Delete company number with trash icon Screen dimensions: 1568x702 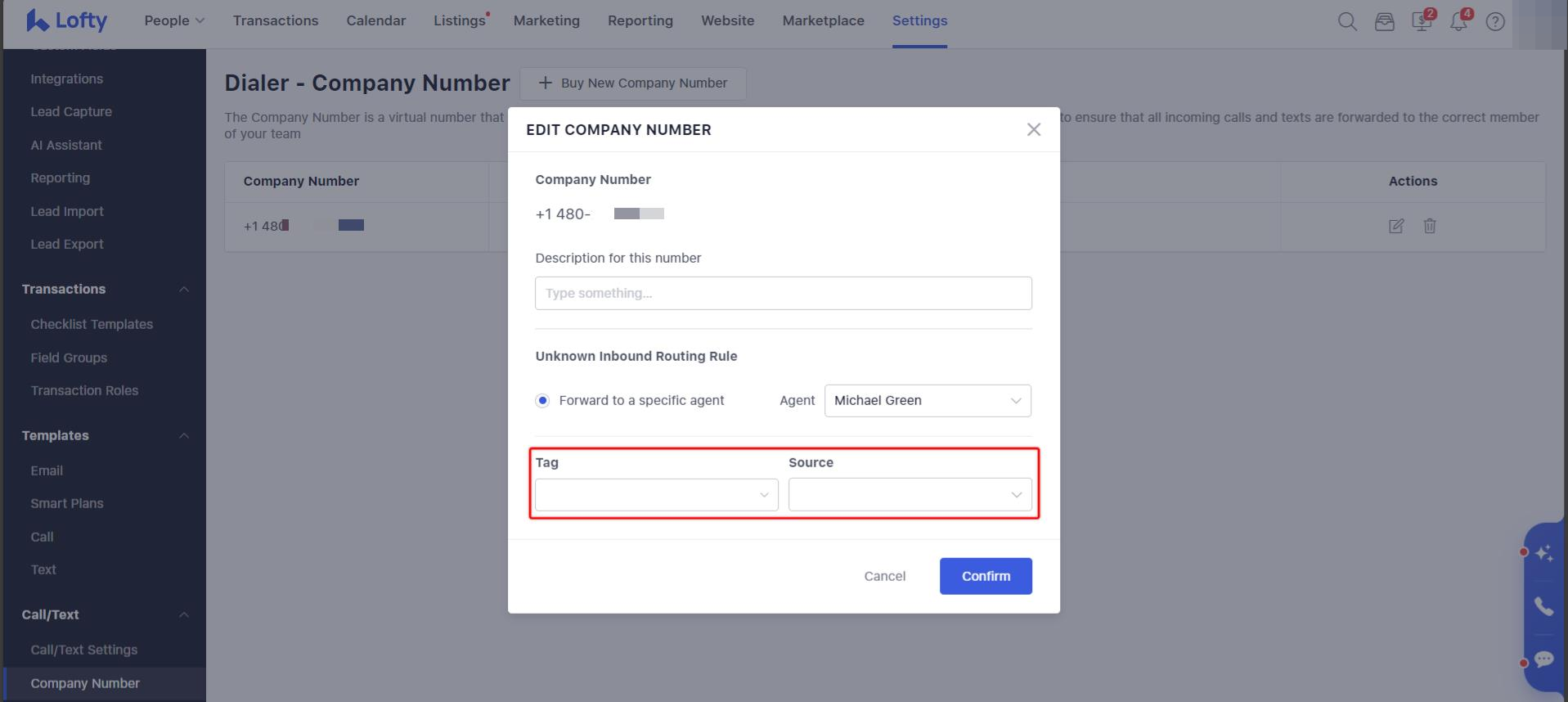(1430, 226)
